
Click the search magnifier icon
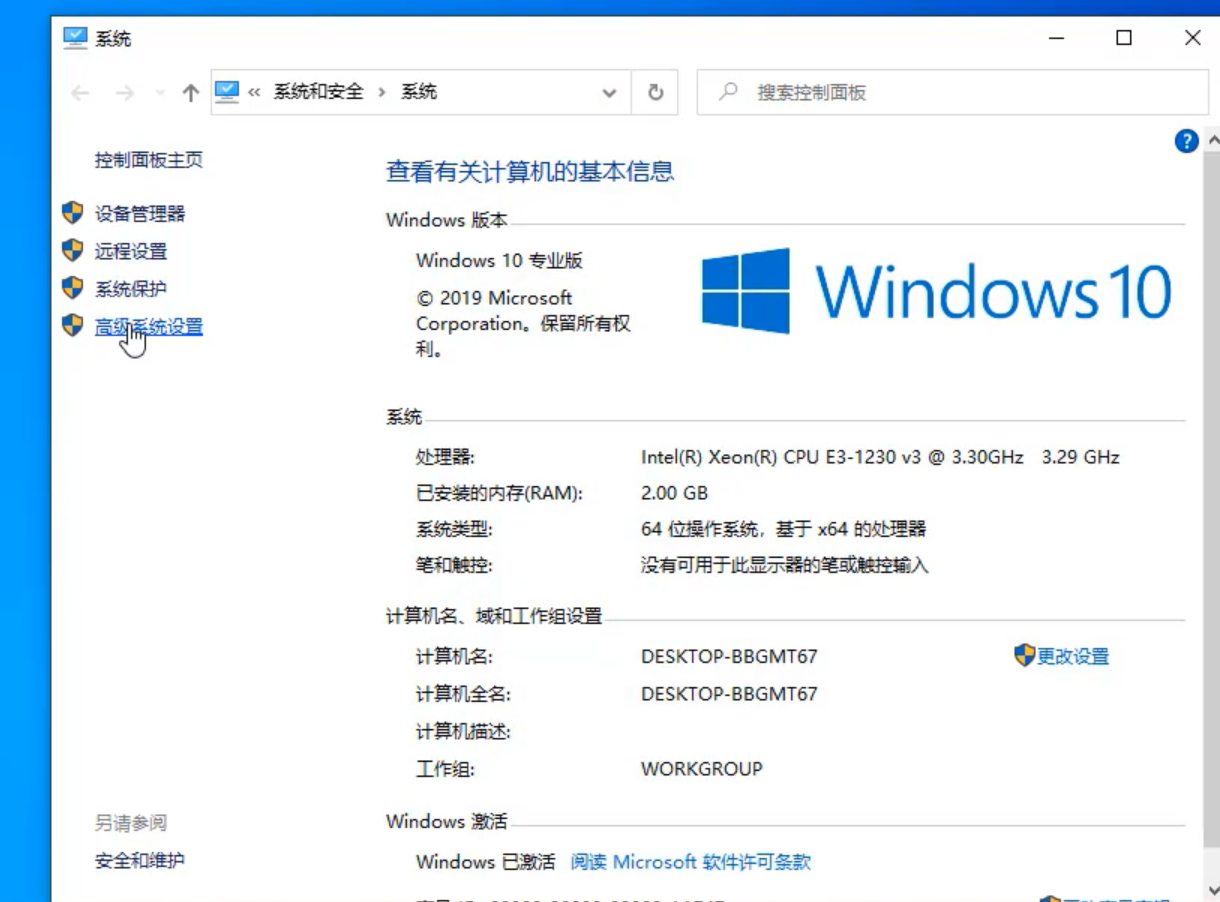click(x=729, y=92)
